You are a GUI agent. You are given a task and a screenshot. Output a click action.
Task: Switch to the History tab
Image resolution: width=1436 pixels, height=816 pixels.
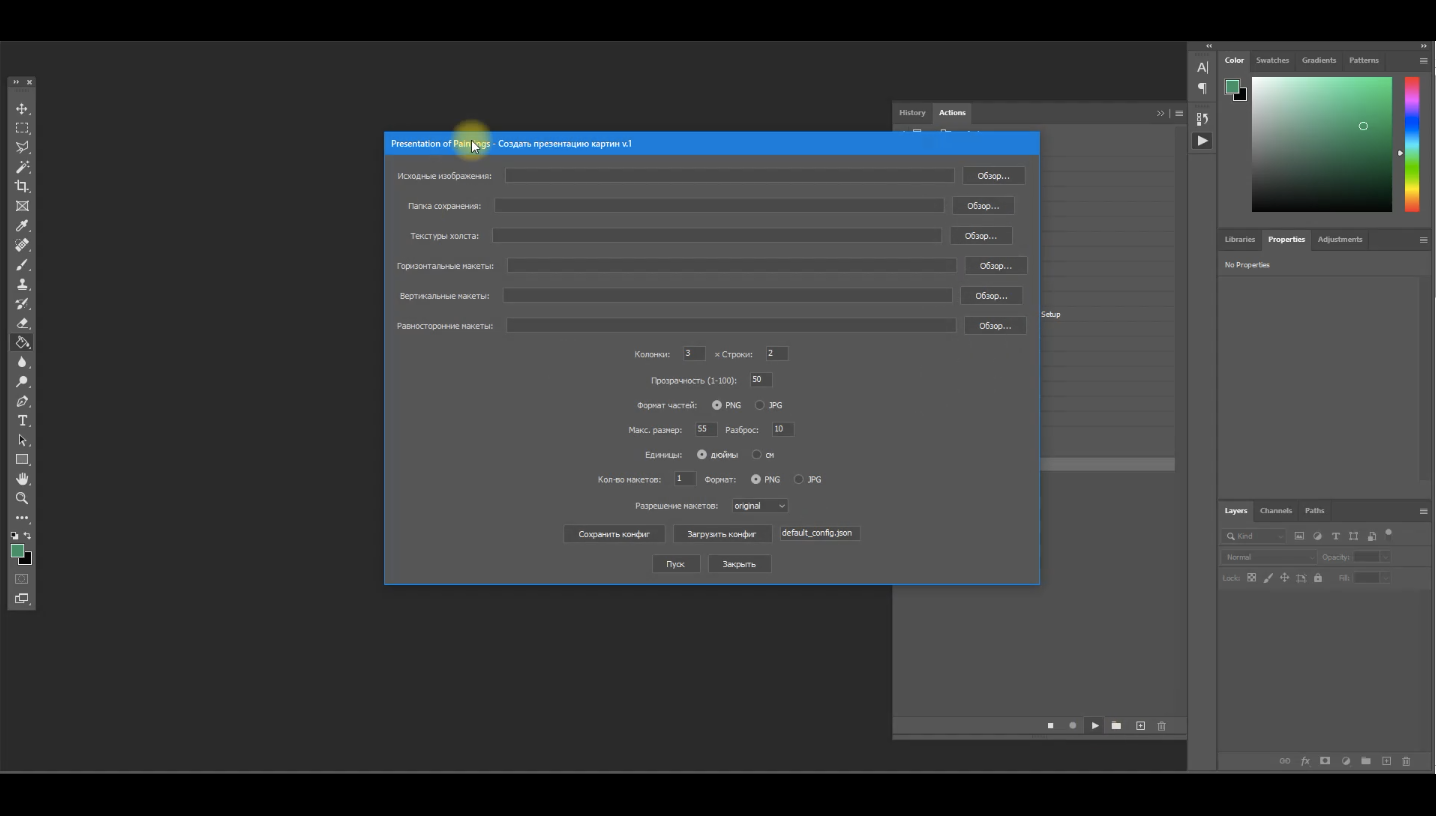912,113
